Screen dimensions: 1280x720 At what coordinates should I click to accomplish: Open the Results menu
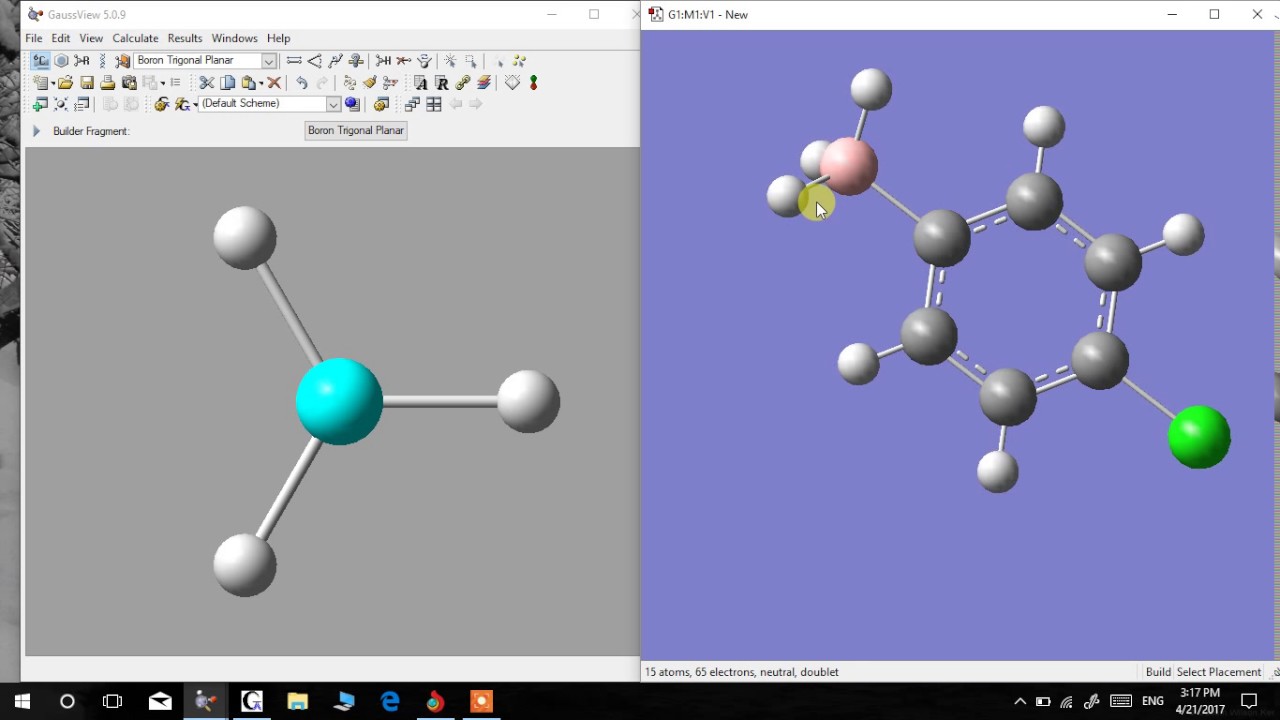(185, 38)
